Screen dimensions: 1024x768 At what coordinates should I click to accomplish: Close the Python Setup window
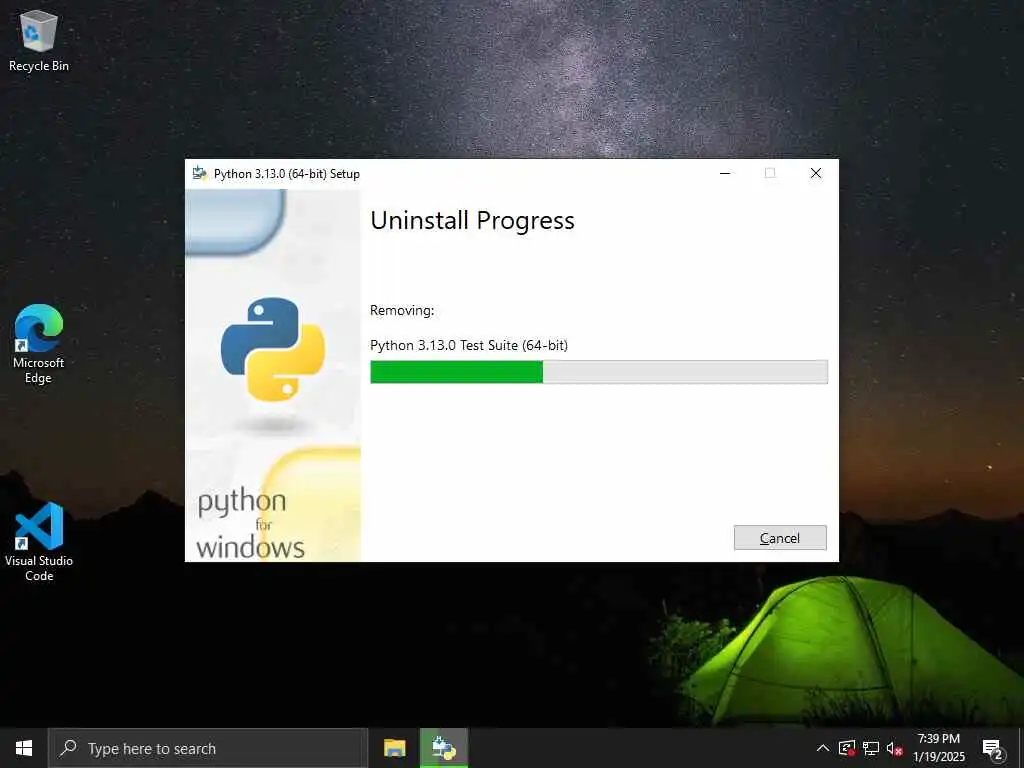point(816,173)
